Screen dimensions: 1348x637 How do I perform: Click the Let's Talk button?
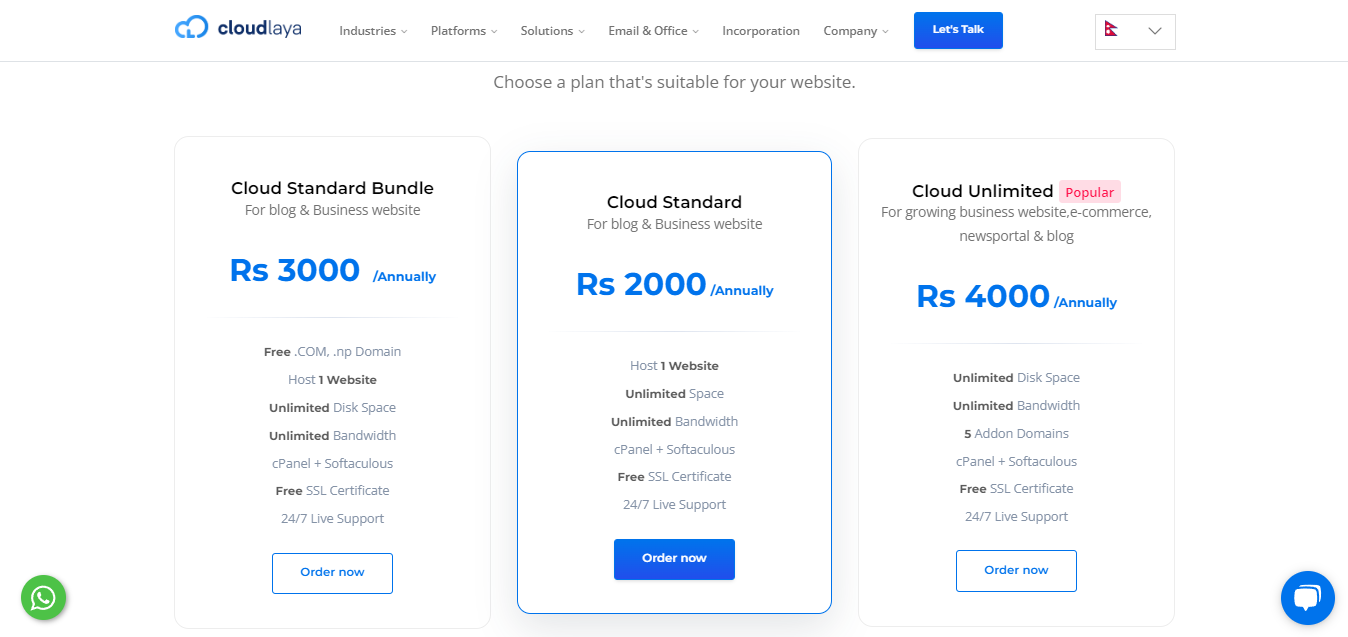[x=957, y=30]
